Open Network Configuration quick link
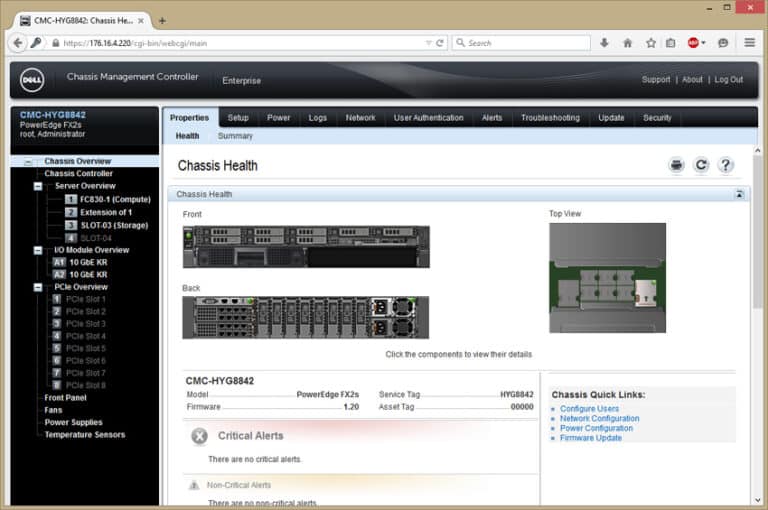The height and width of the screenshot is (510, 768). [x=600, y=418]
